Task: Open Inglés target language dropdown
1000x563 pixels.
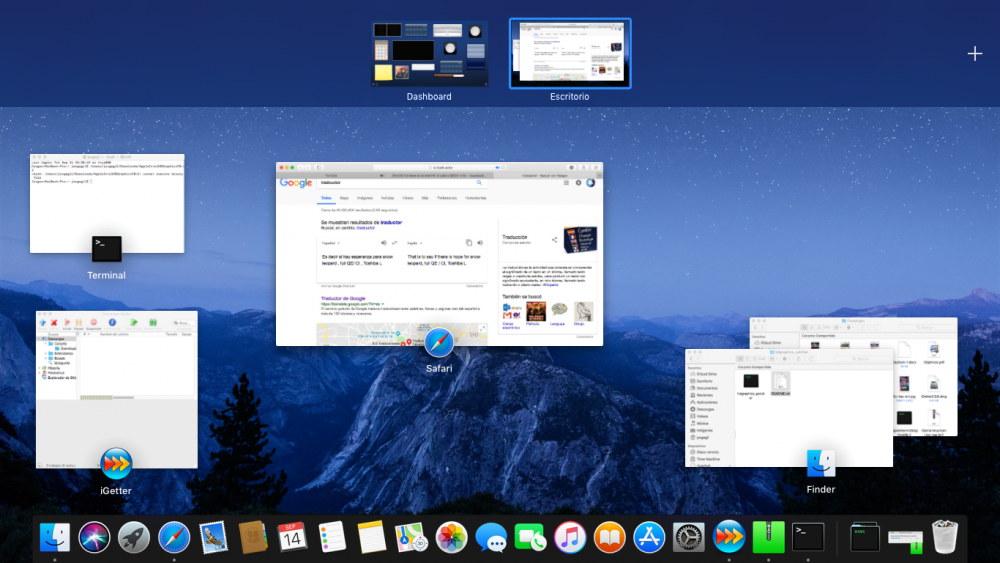Action: tap(414, 243)
